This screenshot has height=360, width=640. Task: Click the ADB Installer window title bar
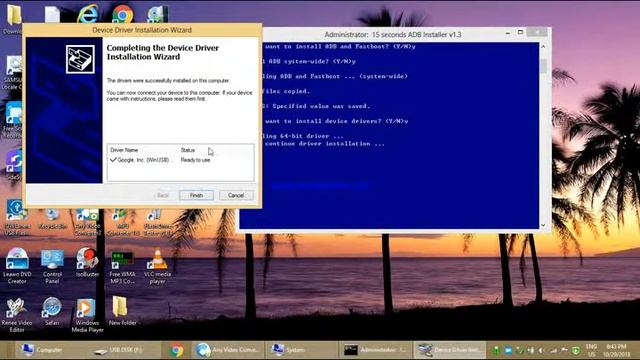pos(393,35)
